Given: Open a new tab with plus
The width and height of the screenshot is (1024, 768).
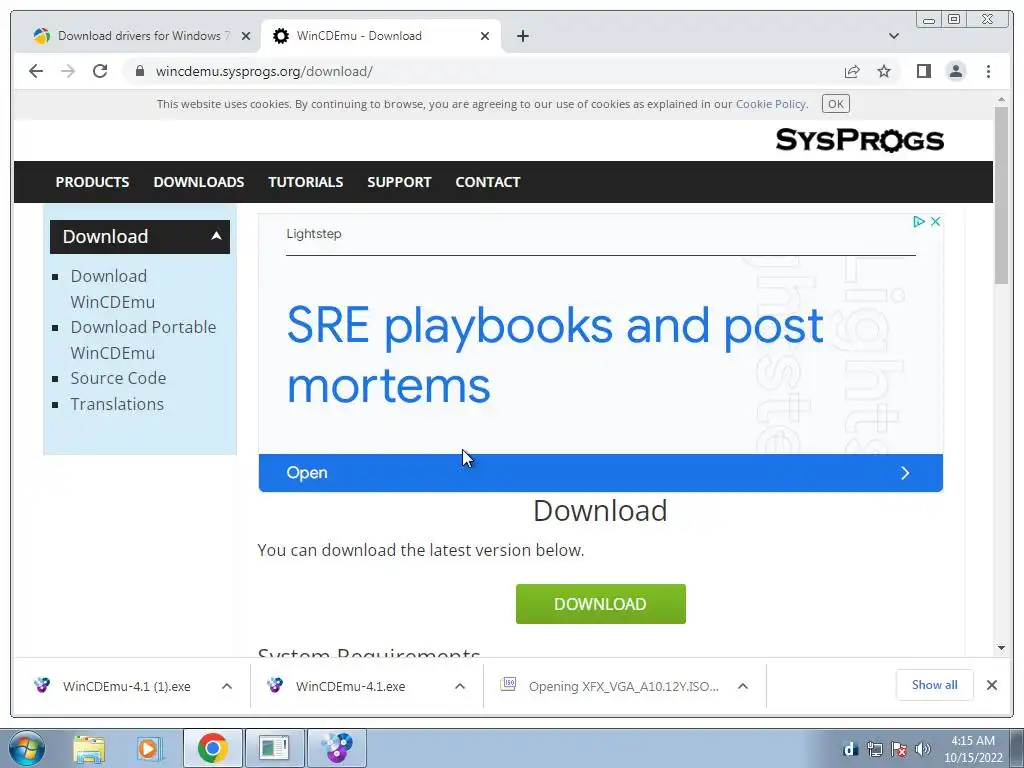Looking at the screenshot, I should (522, 36).
